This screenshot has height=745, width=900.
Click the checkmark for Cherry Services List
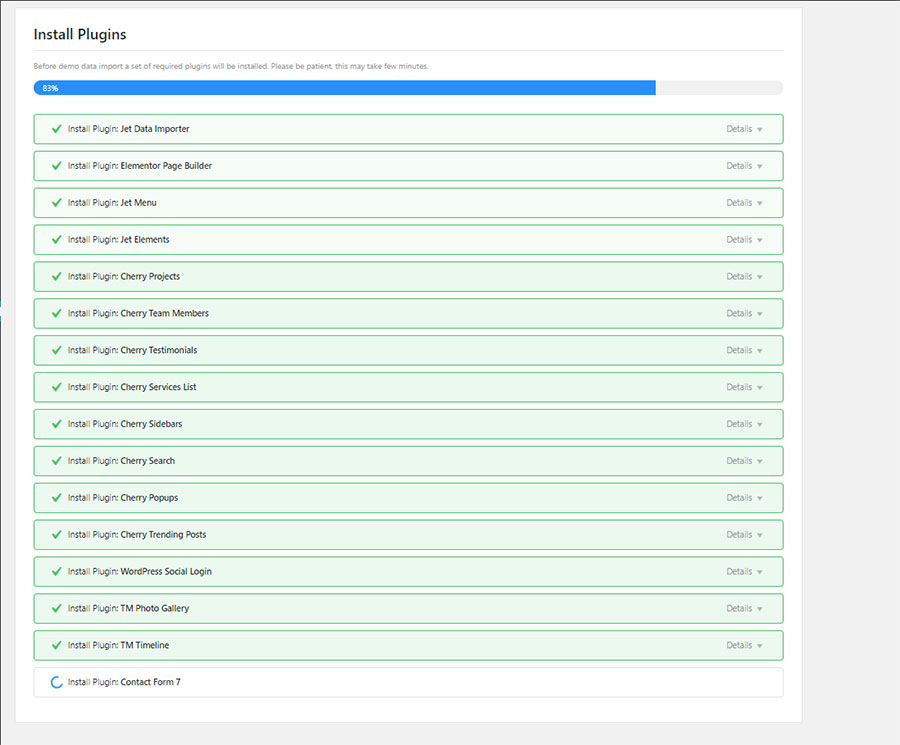[56, 387]
